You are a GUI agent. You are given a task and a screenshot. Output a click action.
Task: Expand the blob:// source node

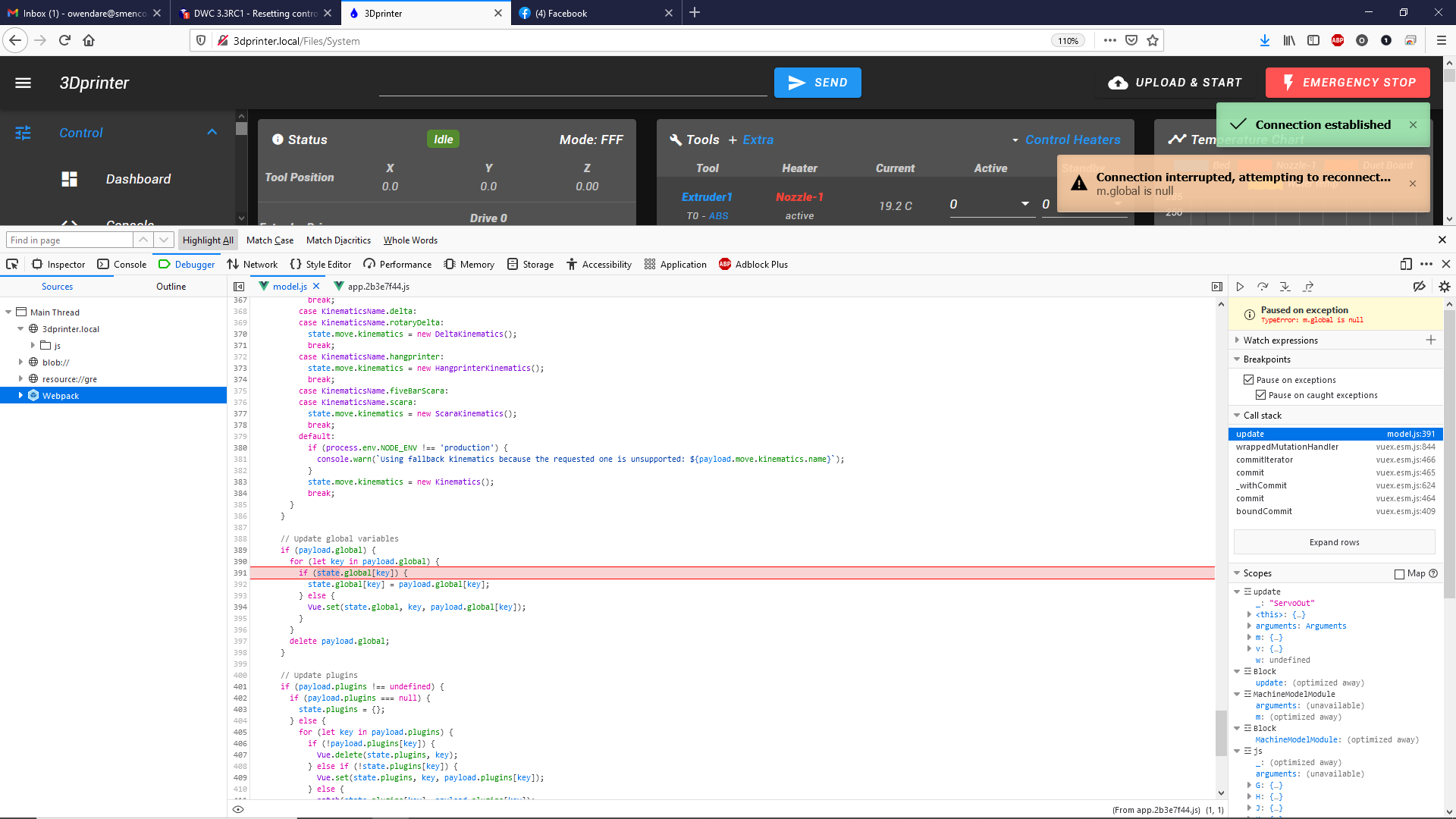(x=20, y=362)
